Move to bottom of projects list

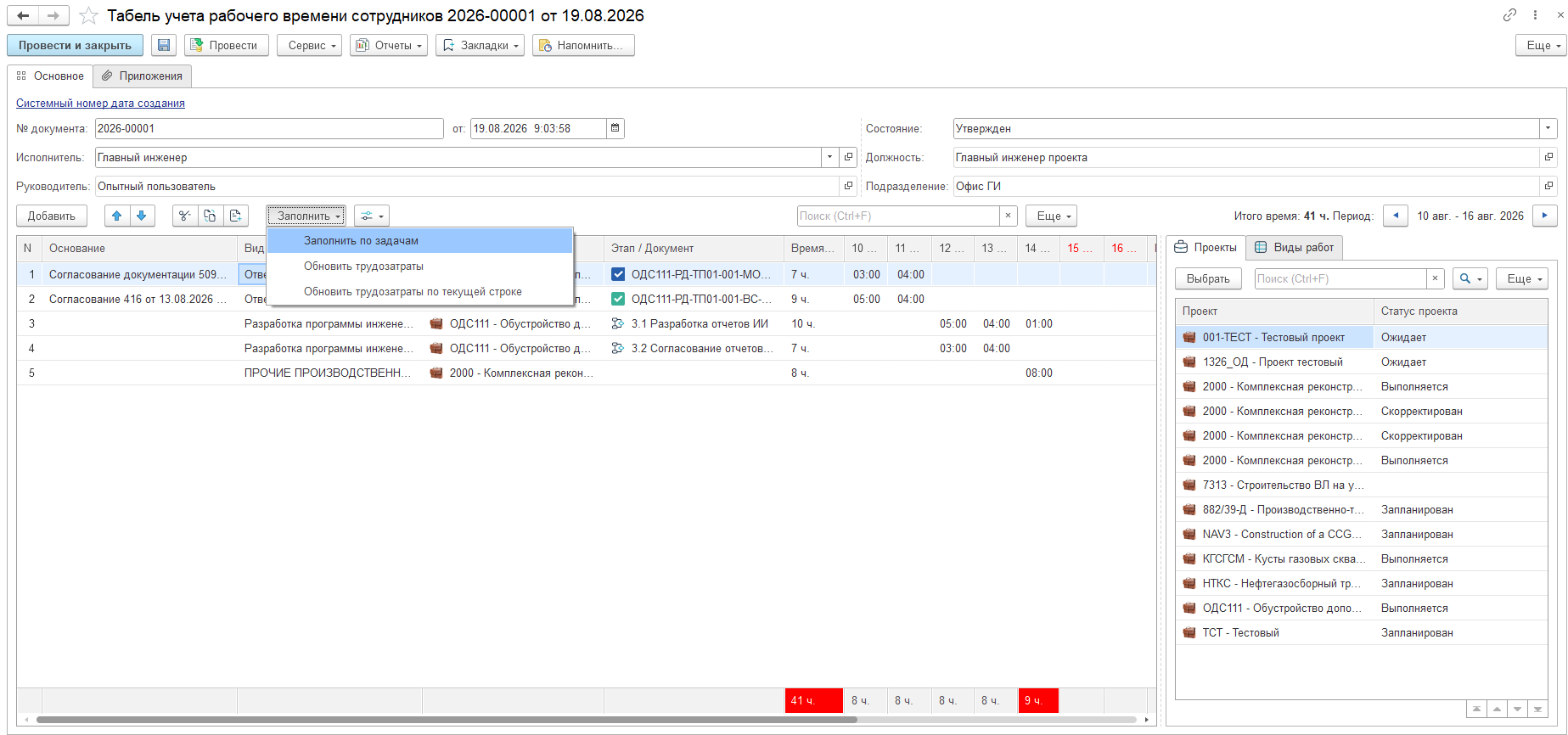(x=1537, y=709)
